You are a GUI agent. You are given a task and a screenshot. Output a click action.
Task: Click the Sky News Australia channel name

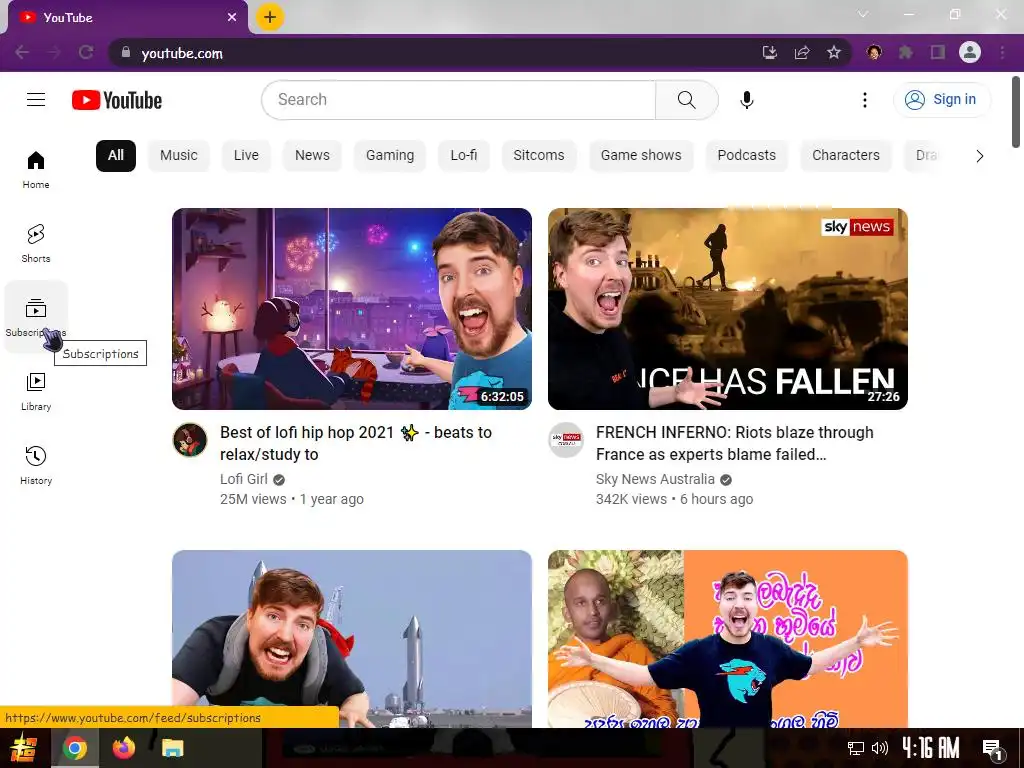click(x=655, y=479)
